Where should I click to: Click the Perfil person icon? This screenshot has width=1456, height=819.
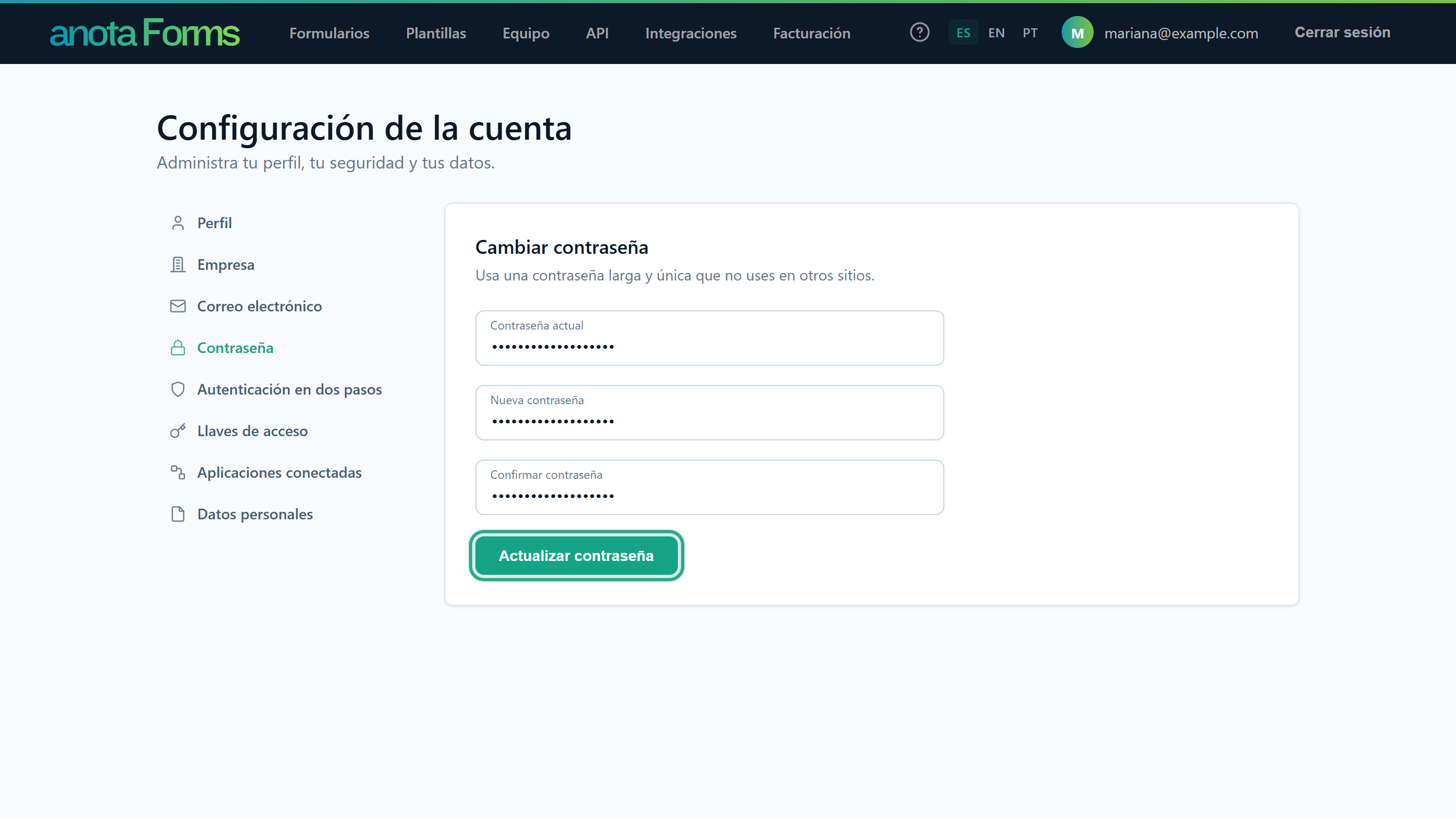[x=177, y=223]
